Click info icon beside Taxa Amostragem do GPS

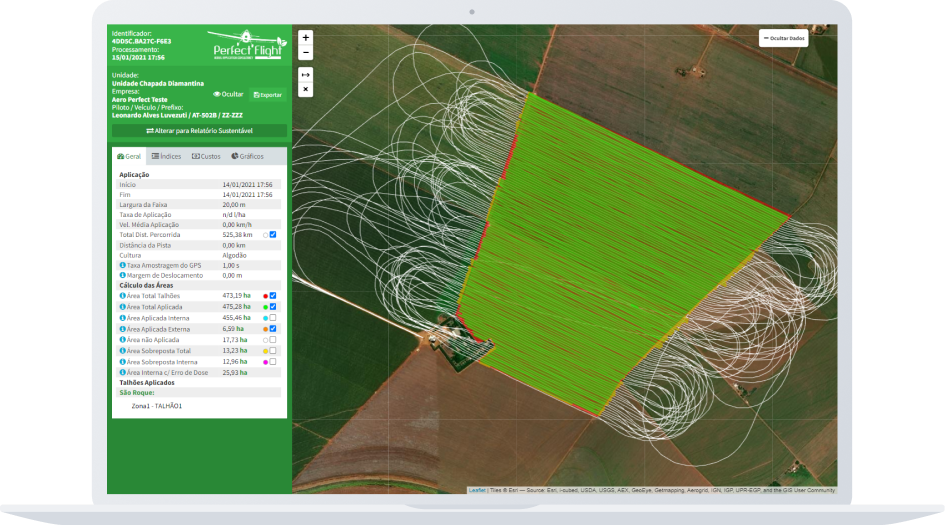coord(122,265)
